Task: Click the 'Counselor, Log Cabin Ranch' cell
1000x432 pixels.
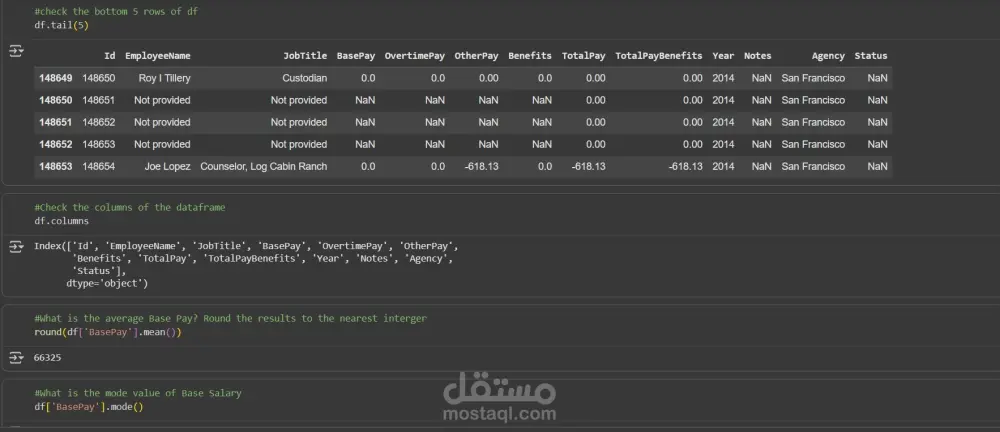Action: click(x=264, y=167)
